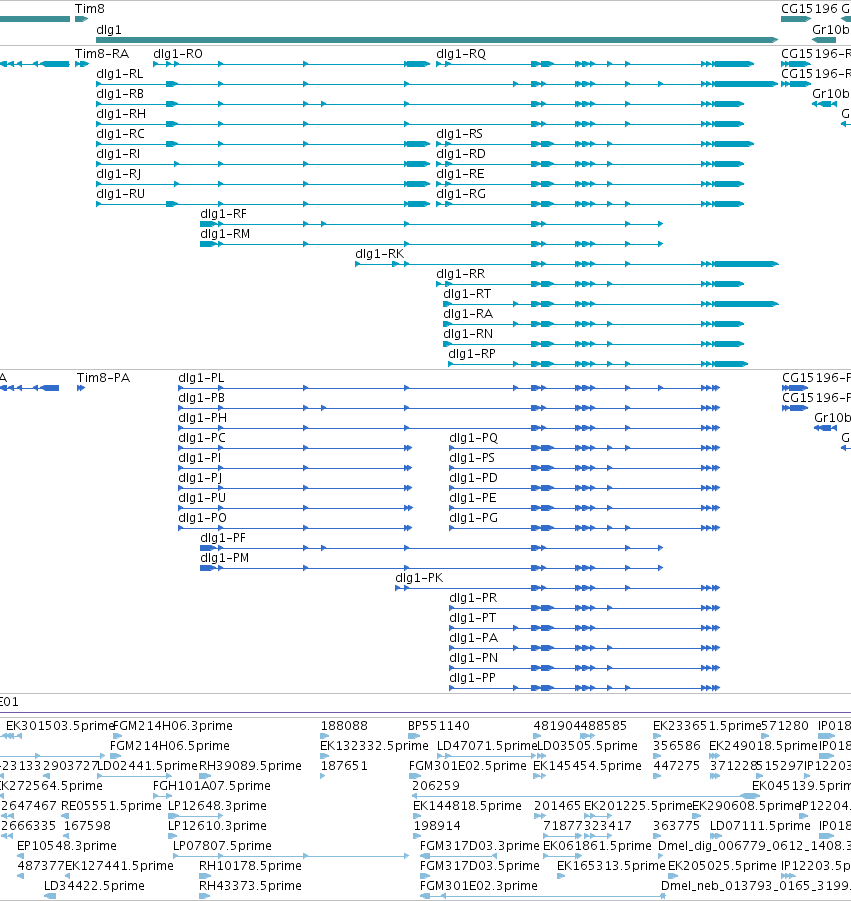Click the dlg1-PU protein label
The width and height of the screenshot is (851, 901).
[202, 498]
